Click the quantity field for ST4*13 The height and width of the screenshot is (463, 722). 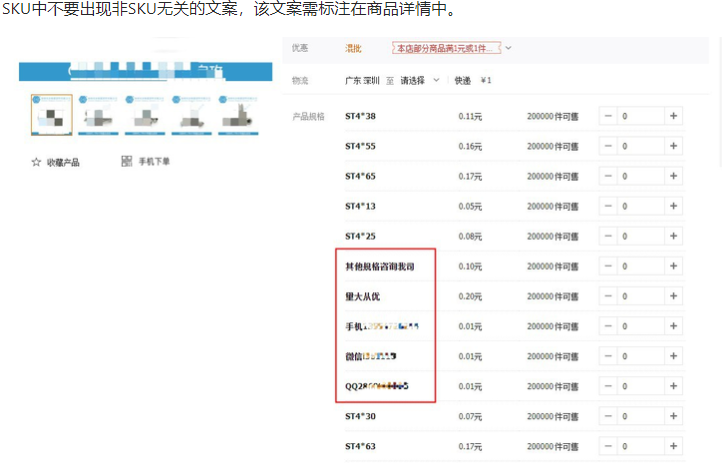pyautogui.click(x=640, y=206)
